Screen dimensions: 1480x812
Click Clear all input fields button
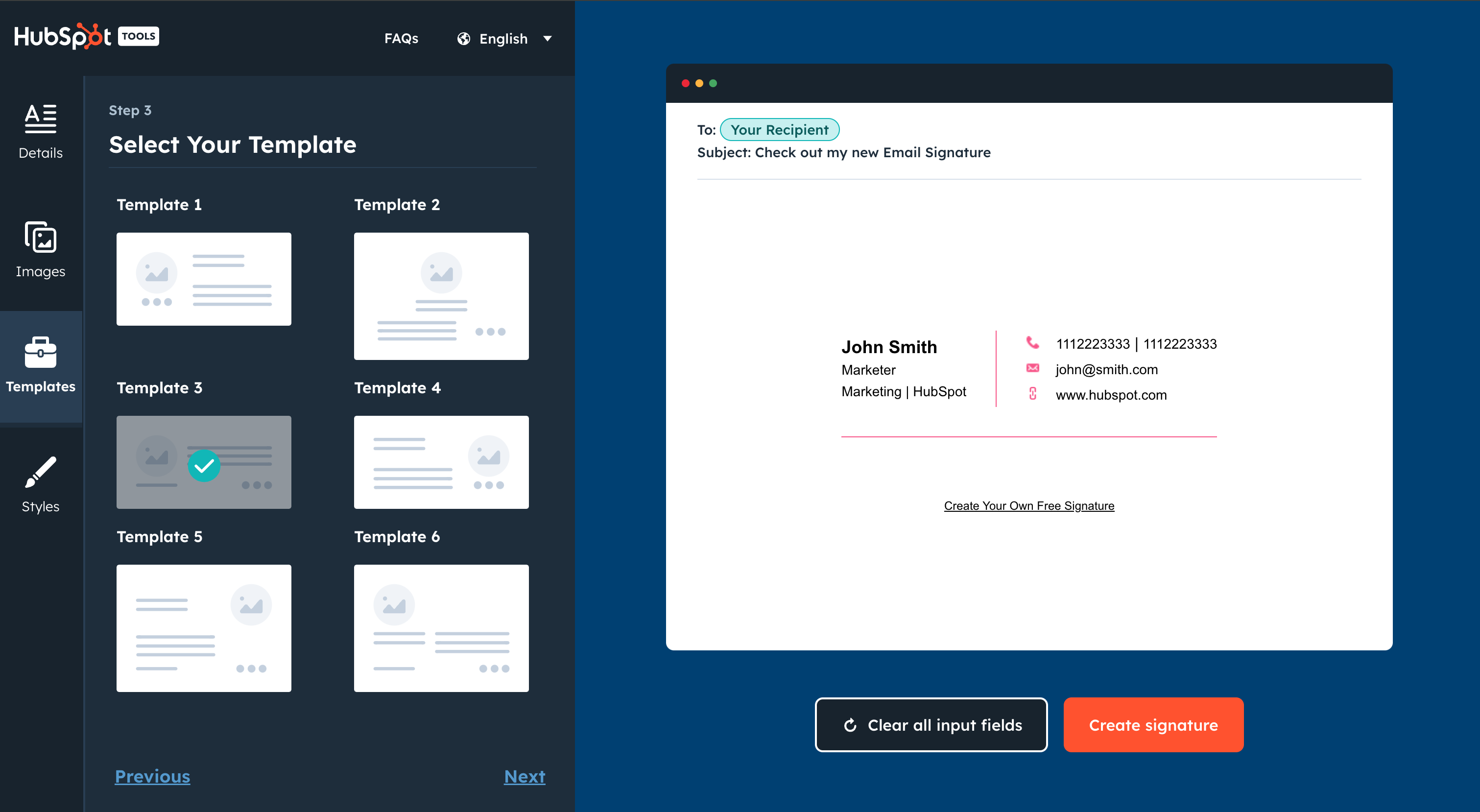click(931, 725)
